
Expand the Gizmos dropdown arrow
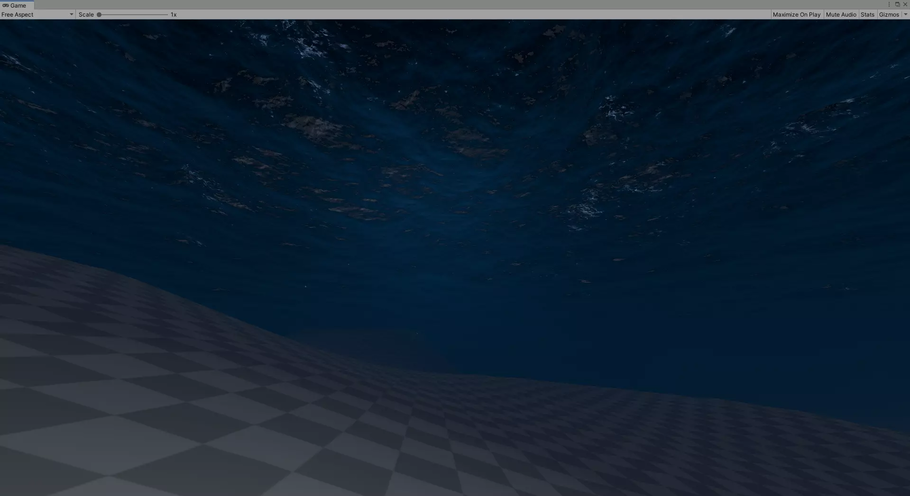[x=905, y=15]
